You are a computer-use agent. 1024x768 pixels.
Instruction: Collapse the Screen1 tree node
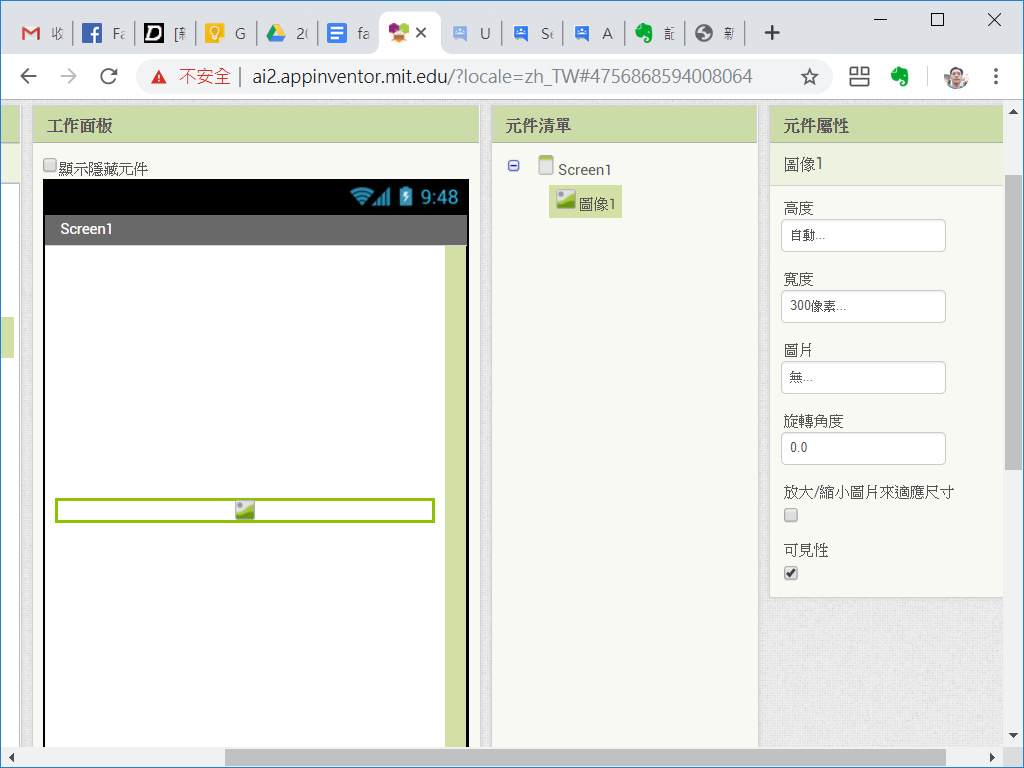(514, 166)
